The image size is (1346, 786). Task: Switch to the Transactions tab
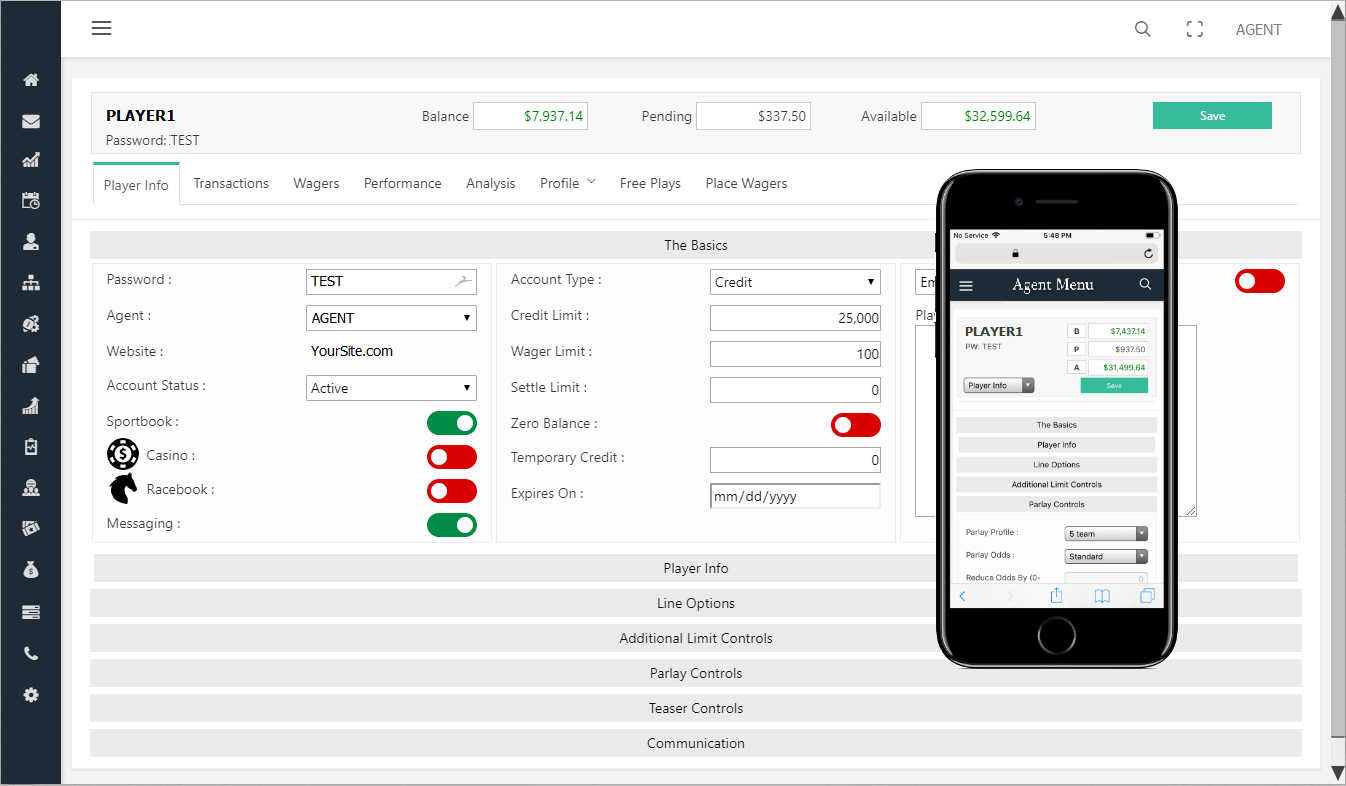tap(231, 183)
